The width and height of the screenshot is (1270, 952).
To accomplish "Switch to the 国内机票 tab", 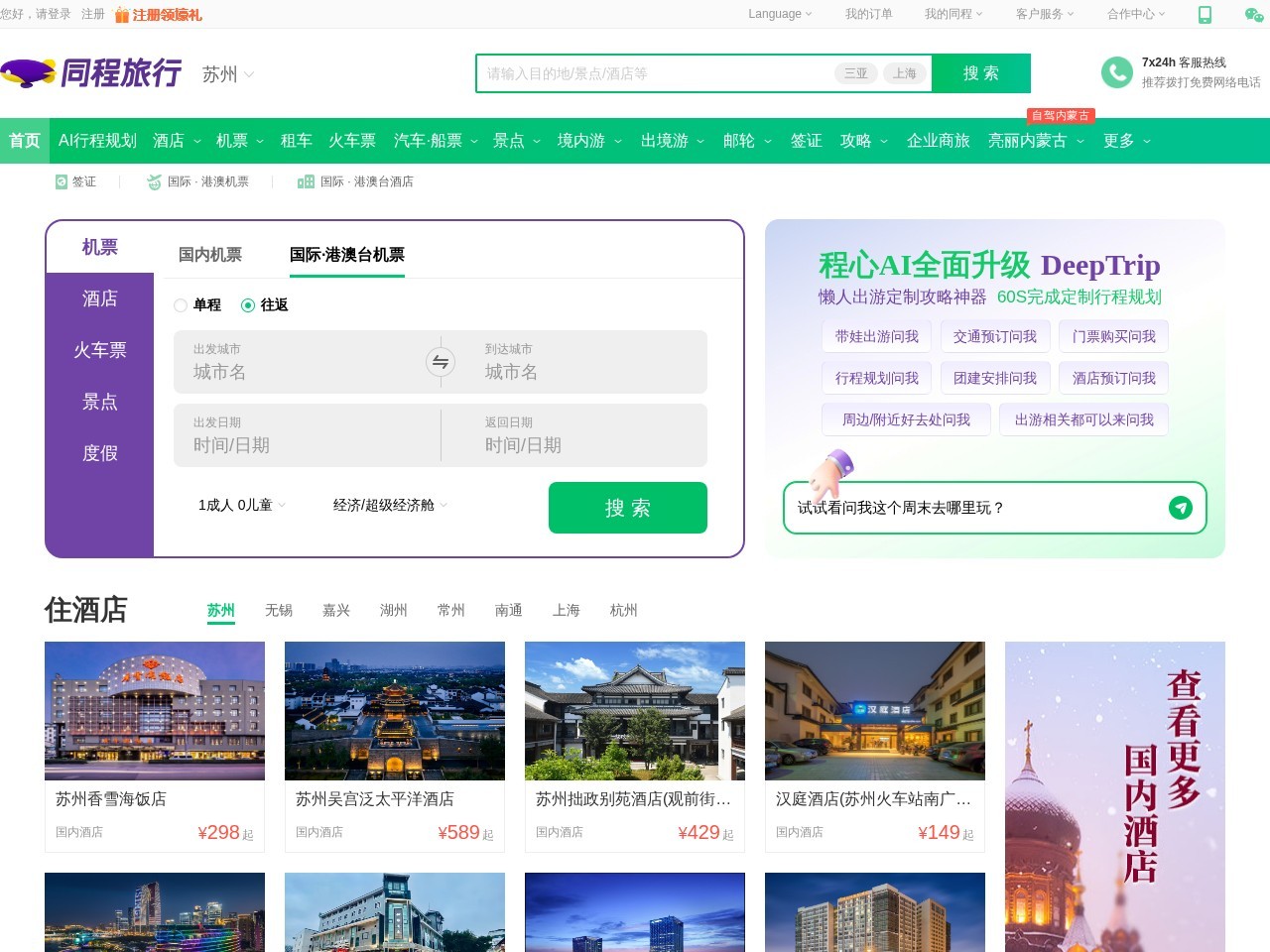I will tap(208, 255).
